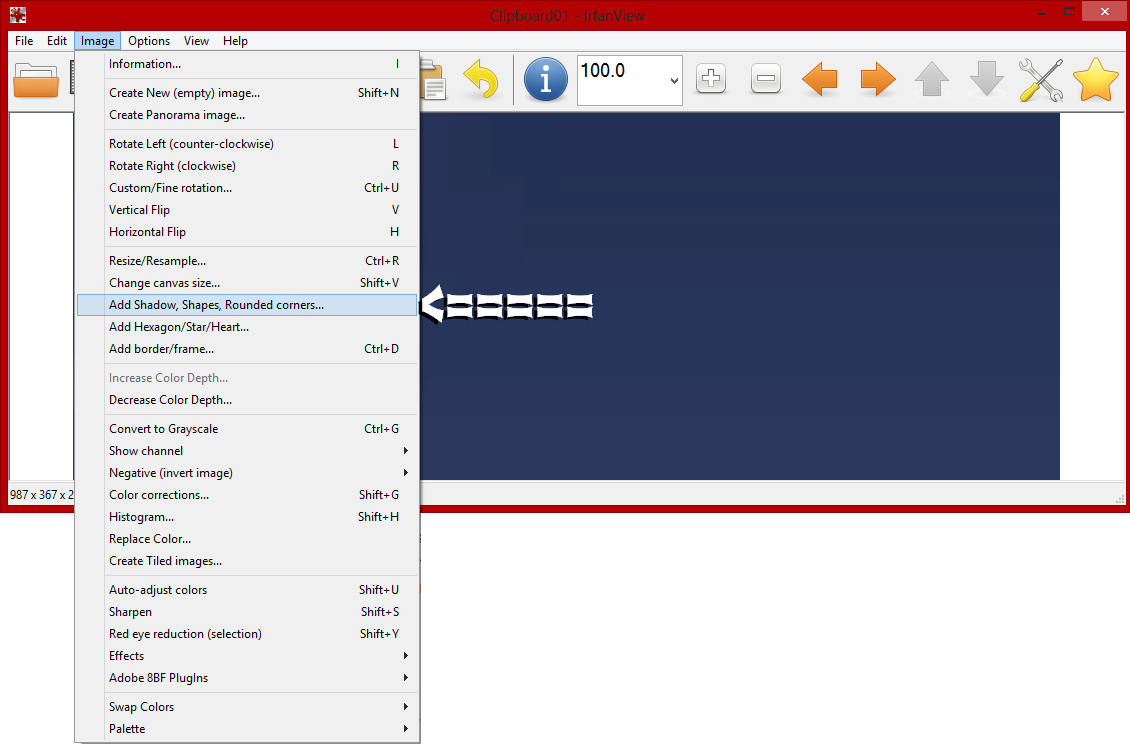This screenshot has width=1130, height=744.
Task: Click the gray down arrow icon
Action: click(987, 79)
